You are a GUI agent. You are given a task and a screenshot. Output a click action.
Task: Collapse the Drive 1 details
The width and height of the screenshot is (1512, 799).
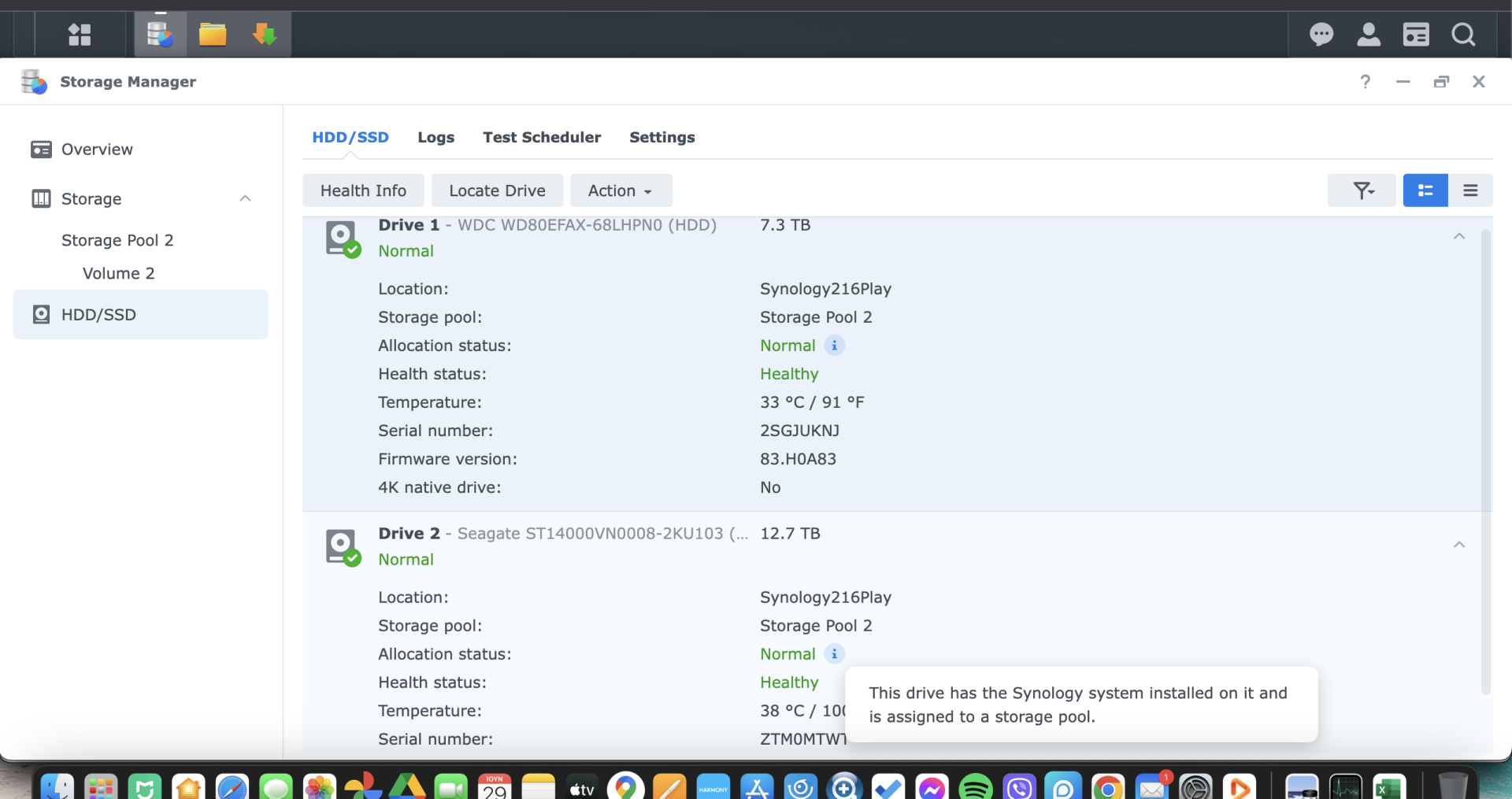(x=1458, y=236)
